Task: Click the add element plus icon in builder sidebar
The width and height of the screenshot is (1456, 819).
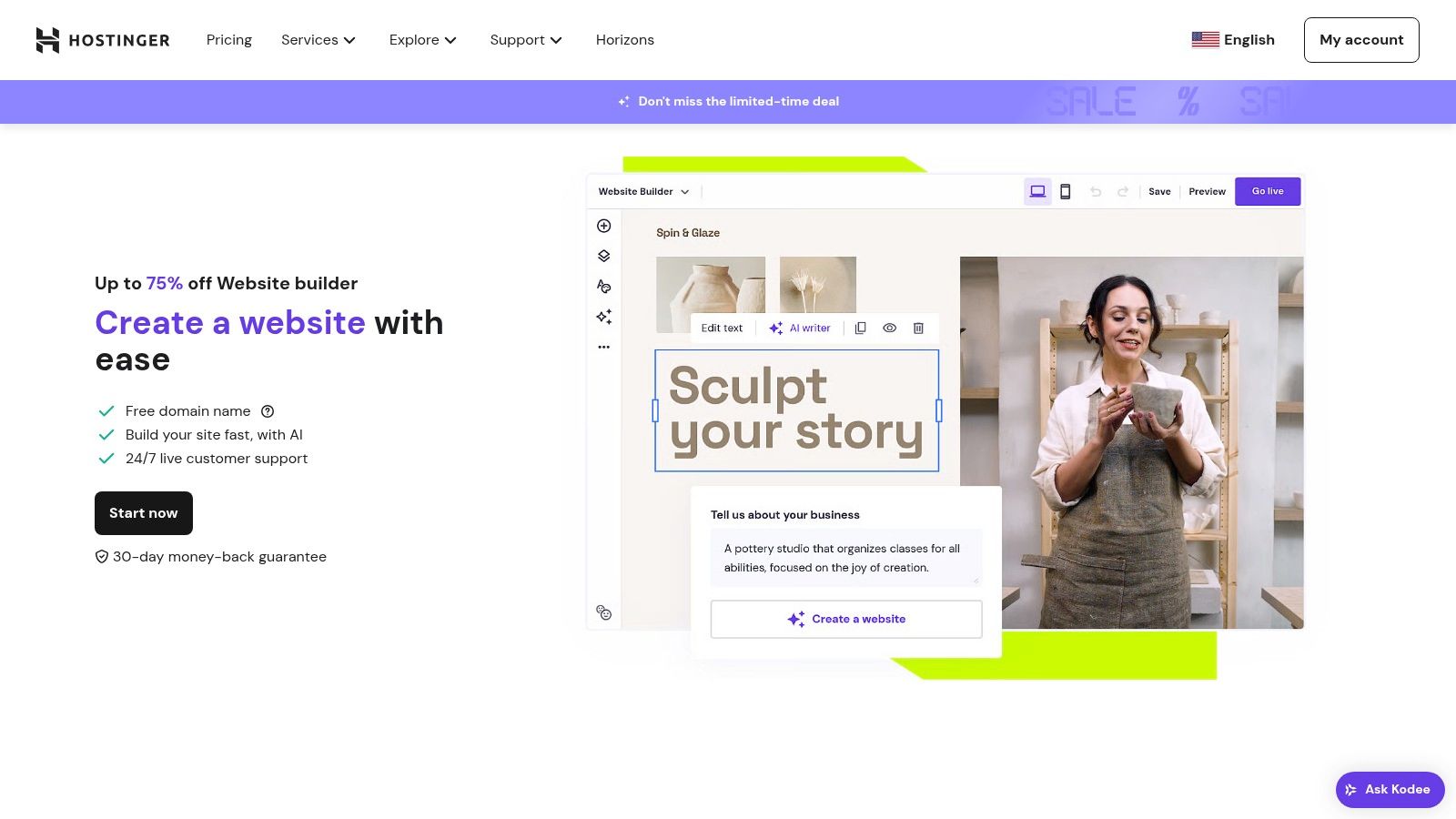Action: [603, 226]
